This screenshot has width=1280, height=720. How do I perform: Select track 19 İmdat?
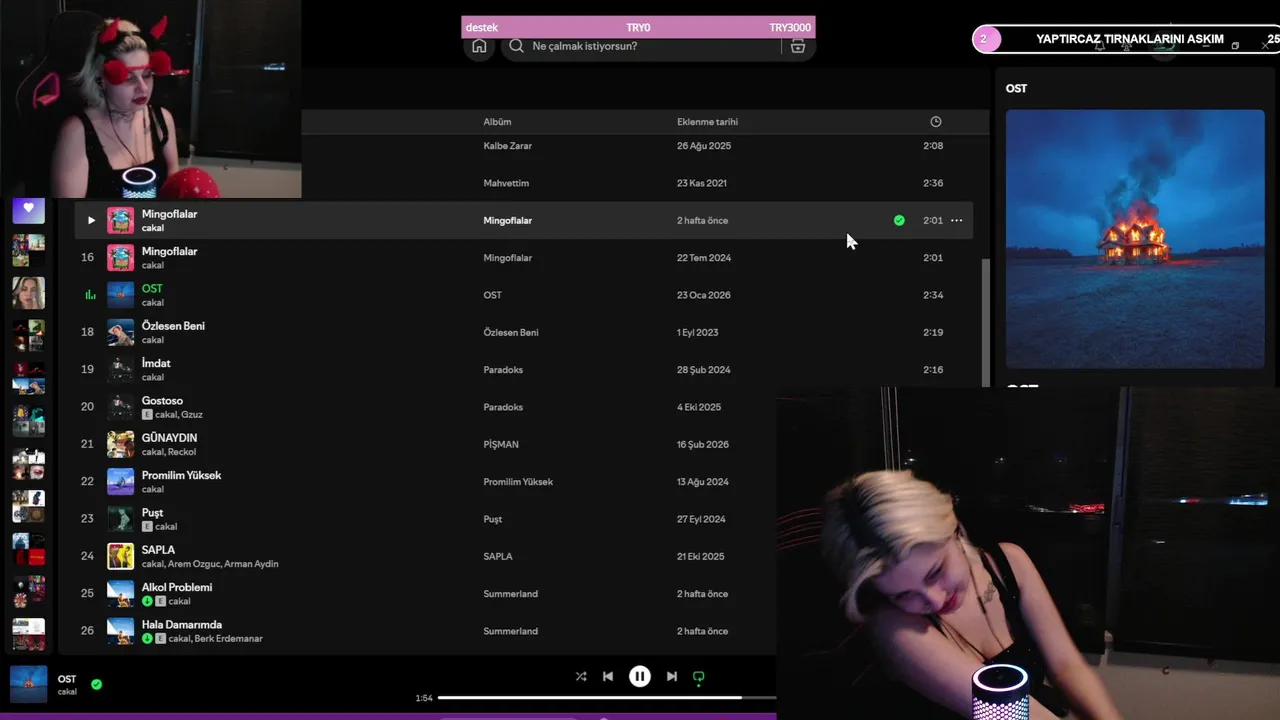pos(156,363)
